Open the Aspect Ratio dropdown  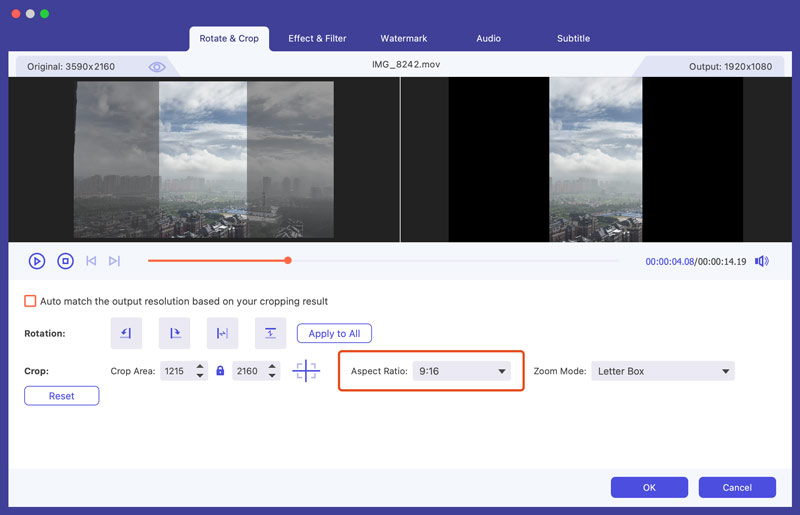tap(463, 371)
